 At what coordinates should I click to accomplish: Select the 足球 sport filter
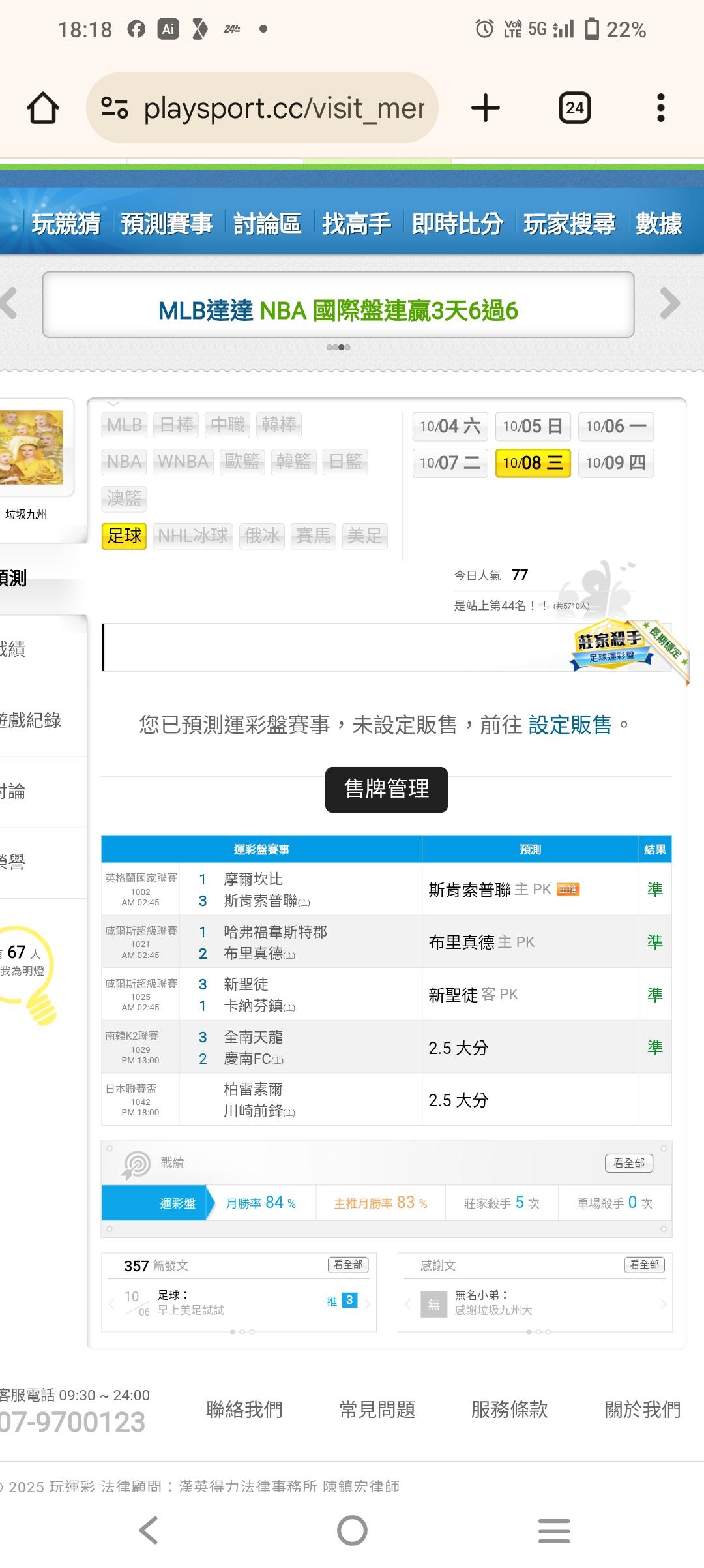[124, 536]
